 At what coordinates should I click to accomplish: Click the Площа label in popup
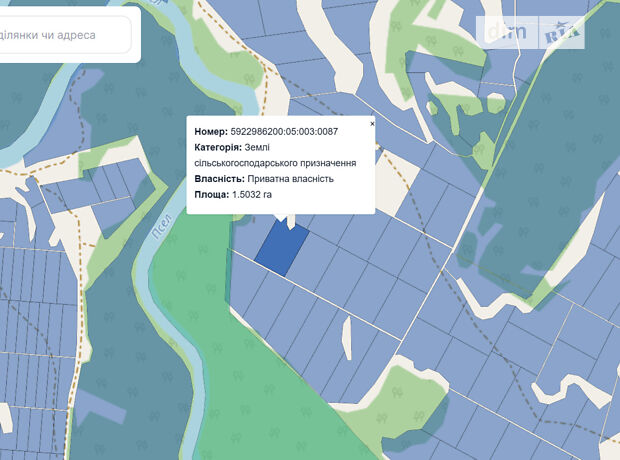[x=211, y=195]
